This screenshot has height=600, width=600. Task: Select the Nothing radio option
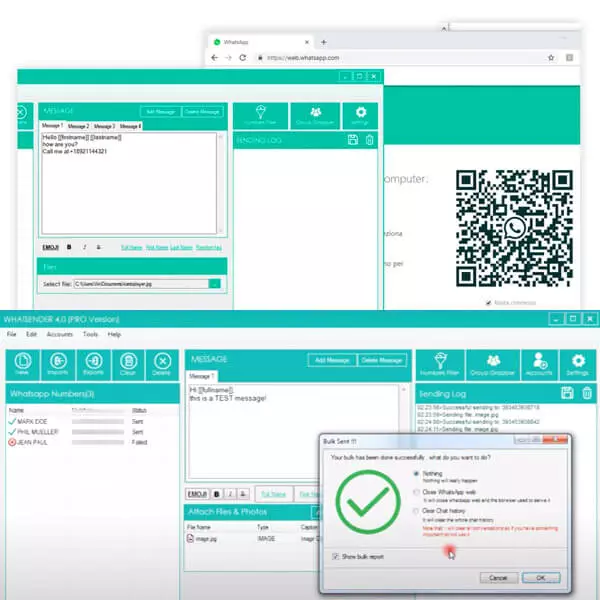coord(416,473)
